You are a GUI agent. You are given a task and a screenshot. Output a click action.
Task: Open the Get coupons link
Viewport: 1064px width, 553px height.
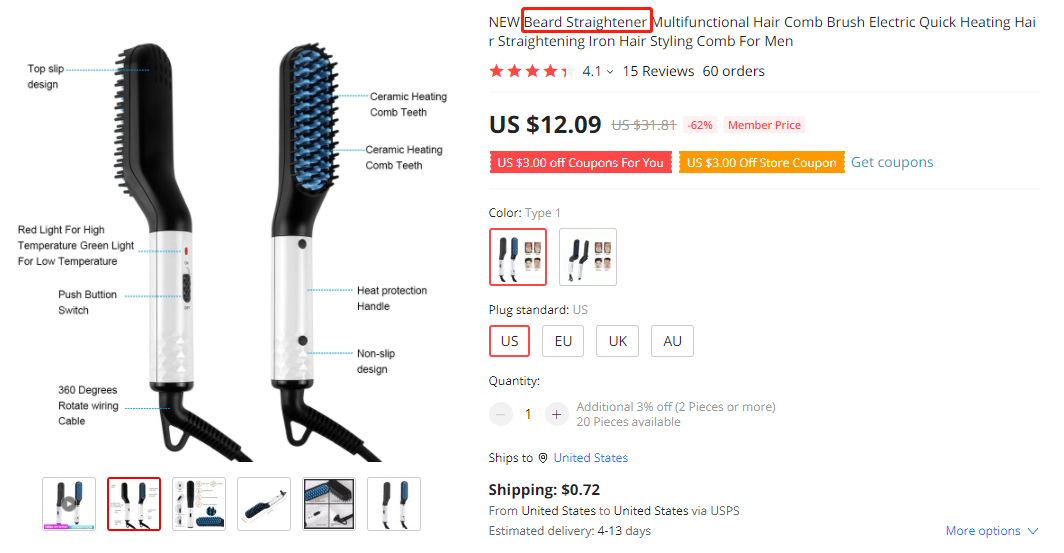coord(892,162)
